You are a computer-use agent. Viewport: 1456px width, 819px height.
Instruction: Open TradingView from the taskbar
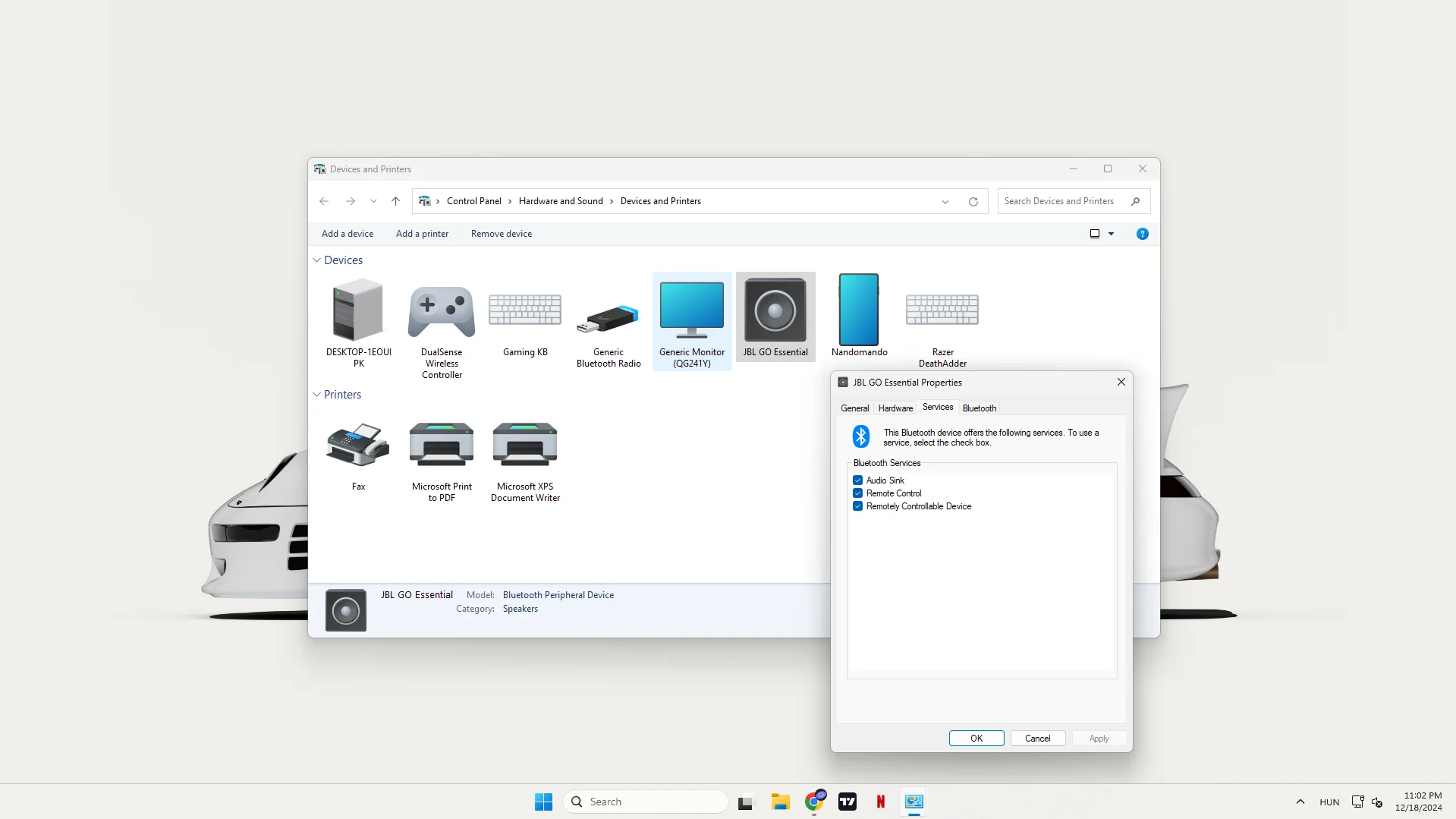click(847, 802)
